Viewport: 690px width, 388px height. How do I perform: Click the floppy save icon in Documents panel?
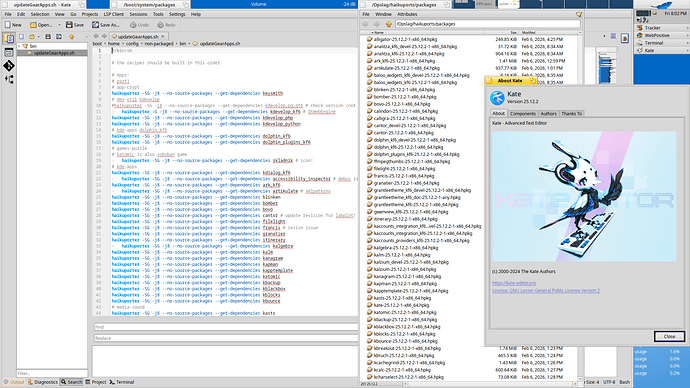point(48,37)
